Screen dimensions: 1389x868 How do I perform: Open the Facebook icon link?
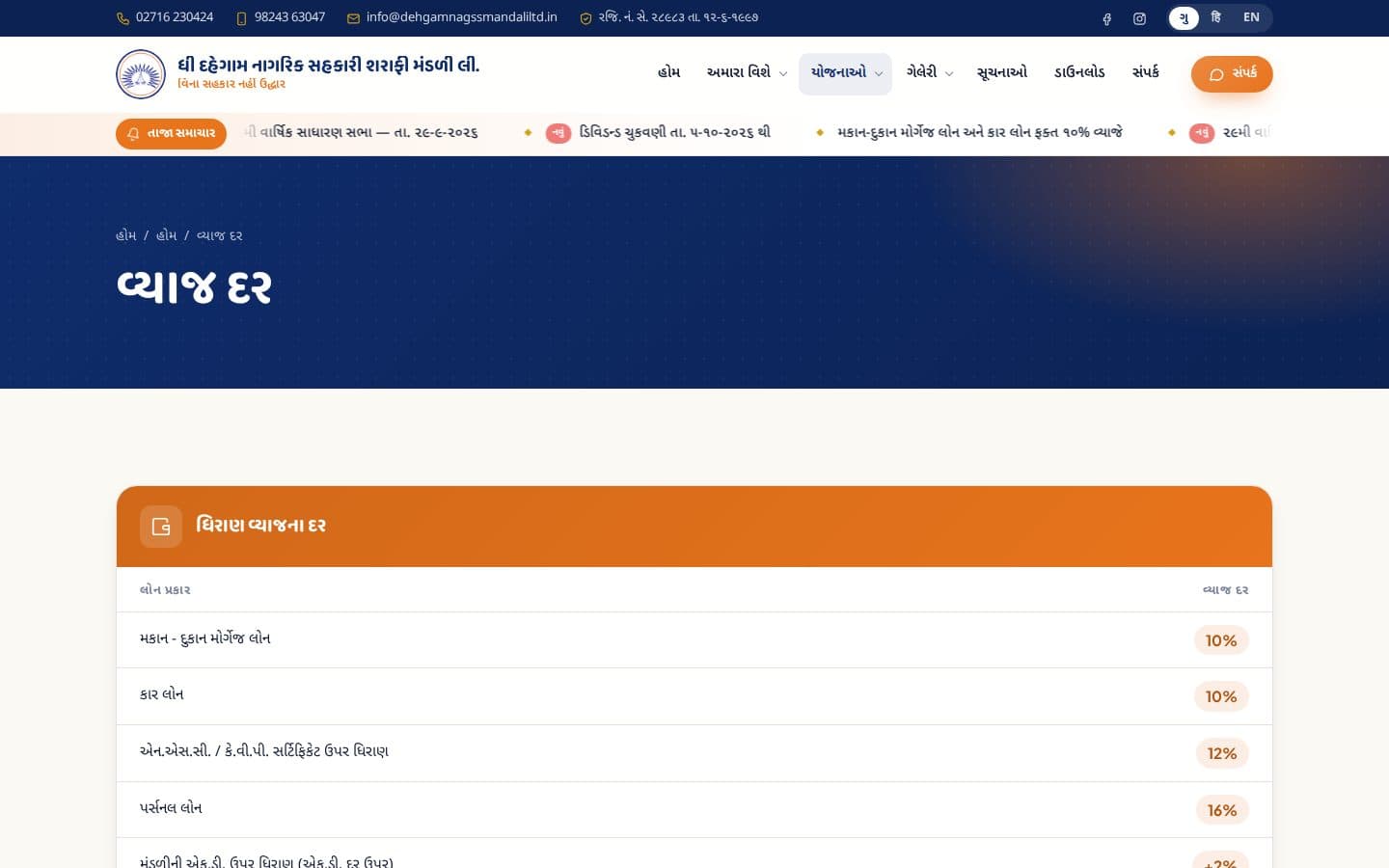[x=1106, y=18]
